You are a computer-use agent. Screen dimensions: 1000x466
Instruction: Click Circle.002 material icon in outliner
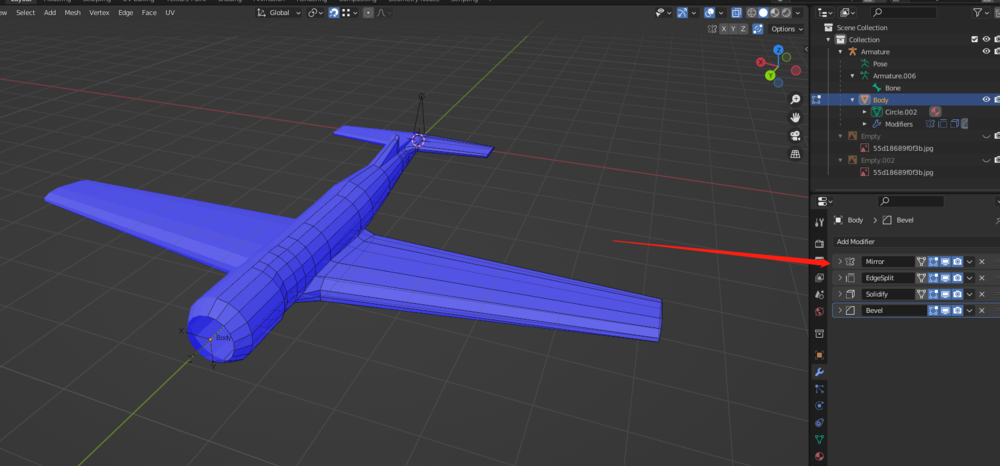pos(935,112)
